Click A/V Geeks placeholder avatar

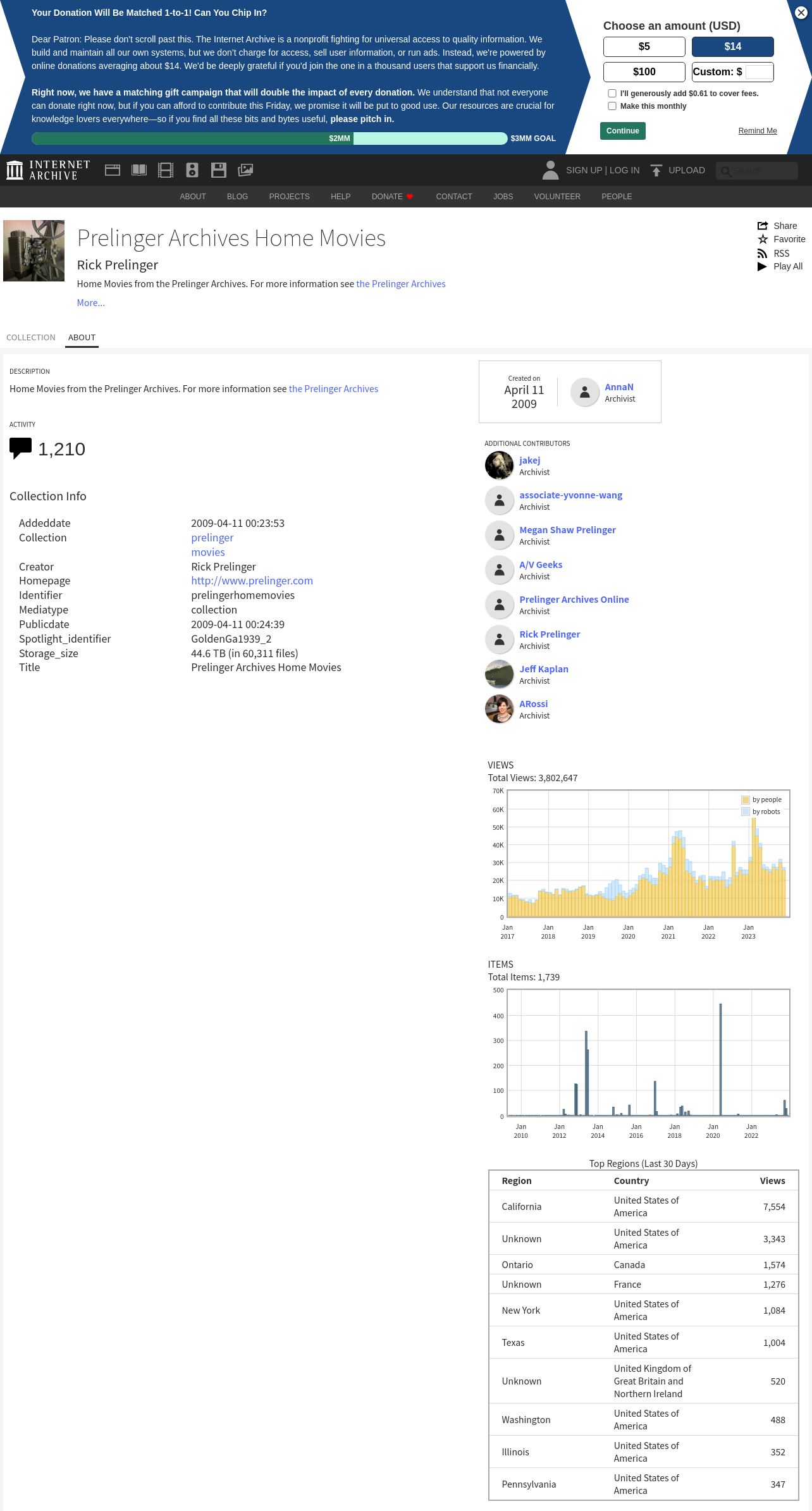pos(499,570)
